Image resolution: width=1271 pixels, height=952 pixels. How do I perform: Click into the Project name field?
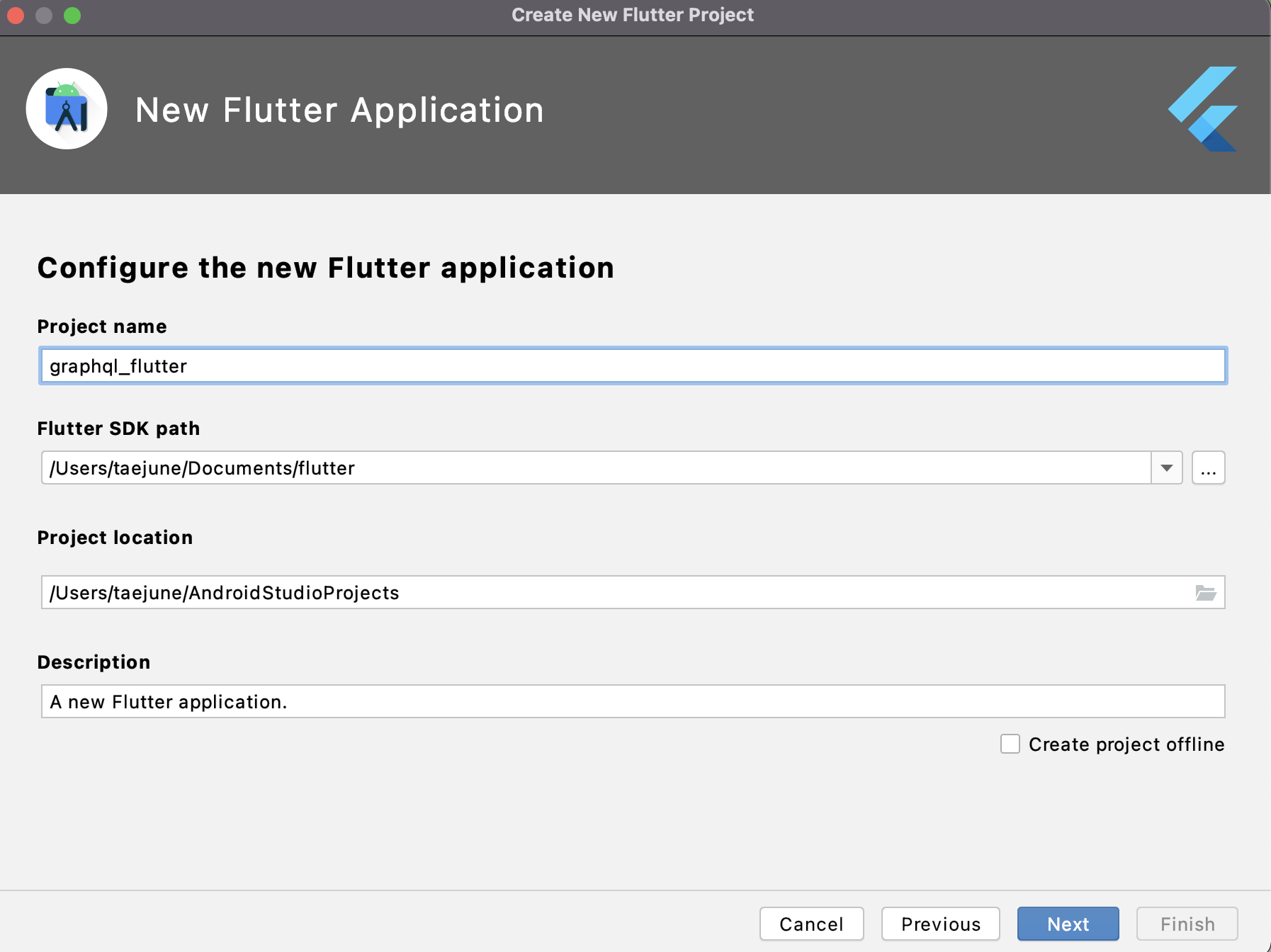pyautogui.click(x=633, y=366)
